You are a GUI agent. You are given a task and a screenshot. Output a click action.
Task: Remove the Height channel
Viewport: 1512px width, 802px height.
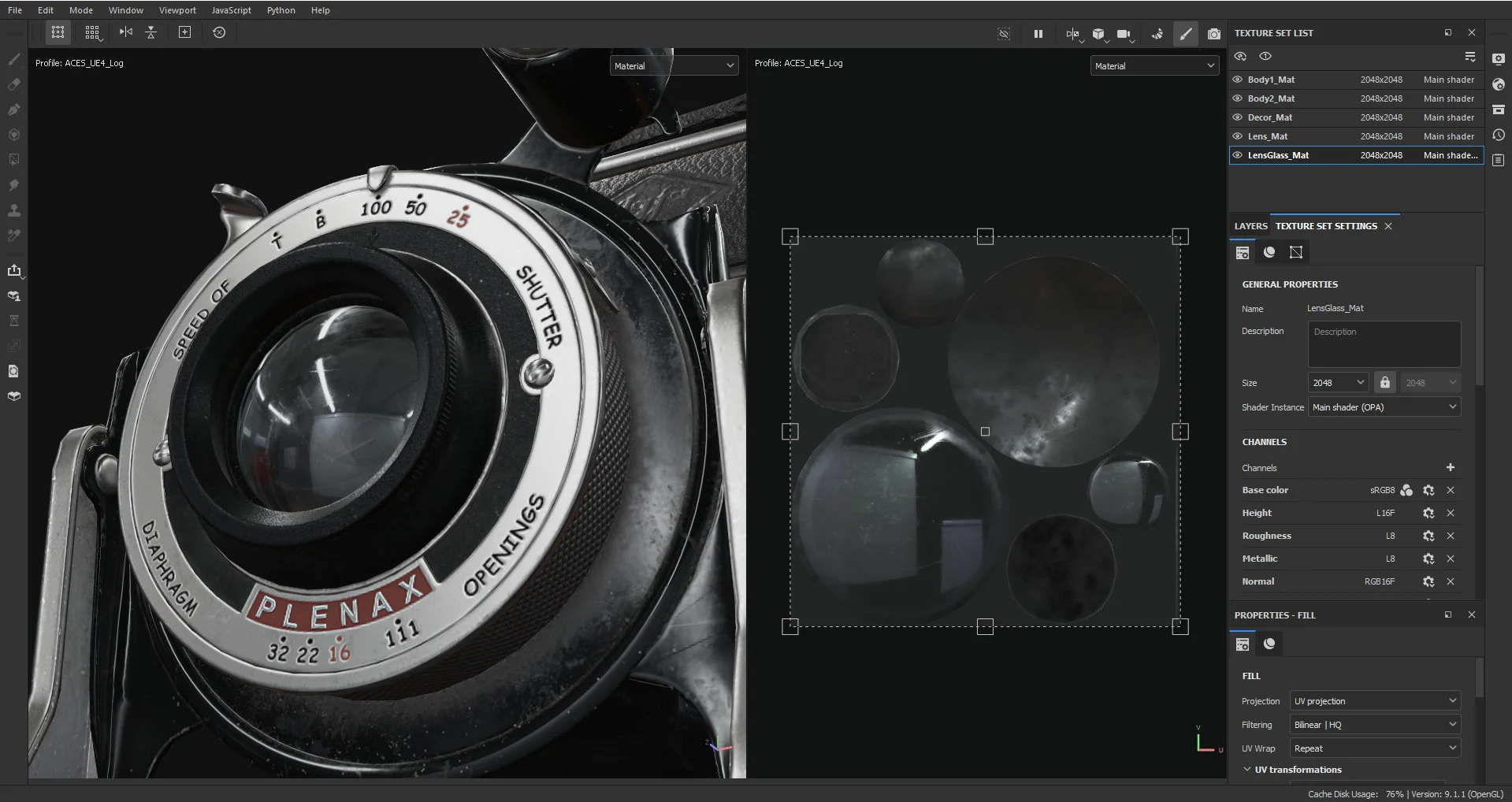pyautogui.click(x=1451, y=513)
